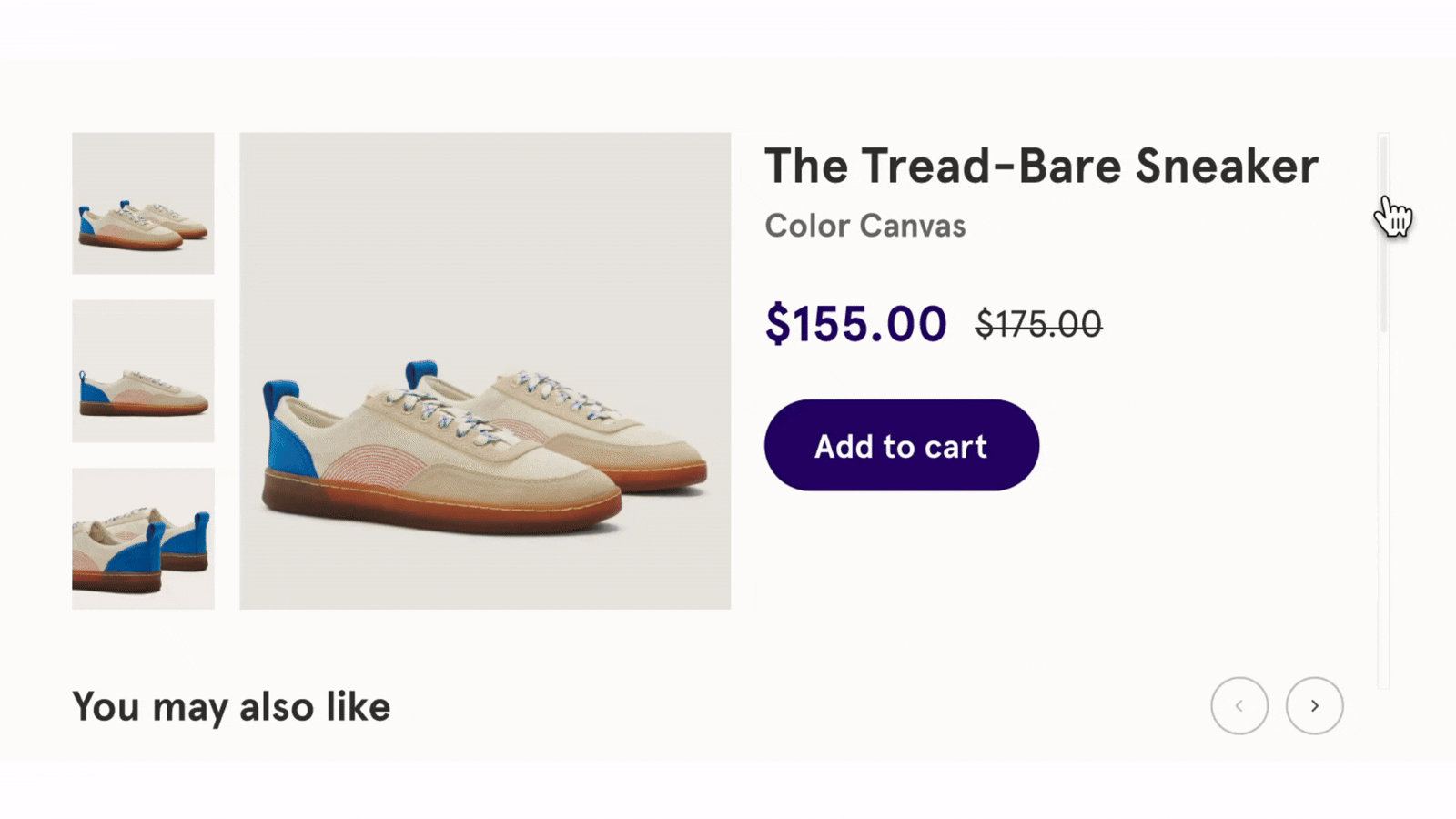Select the side-profile sneaker thumbnail

(x=143, y=370)
